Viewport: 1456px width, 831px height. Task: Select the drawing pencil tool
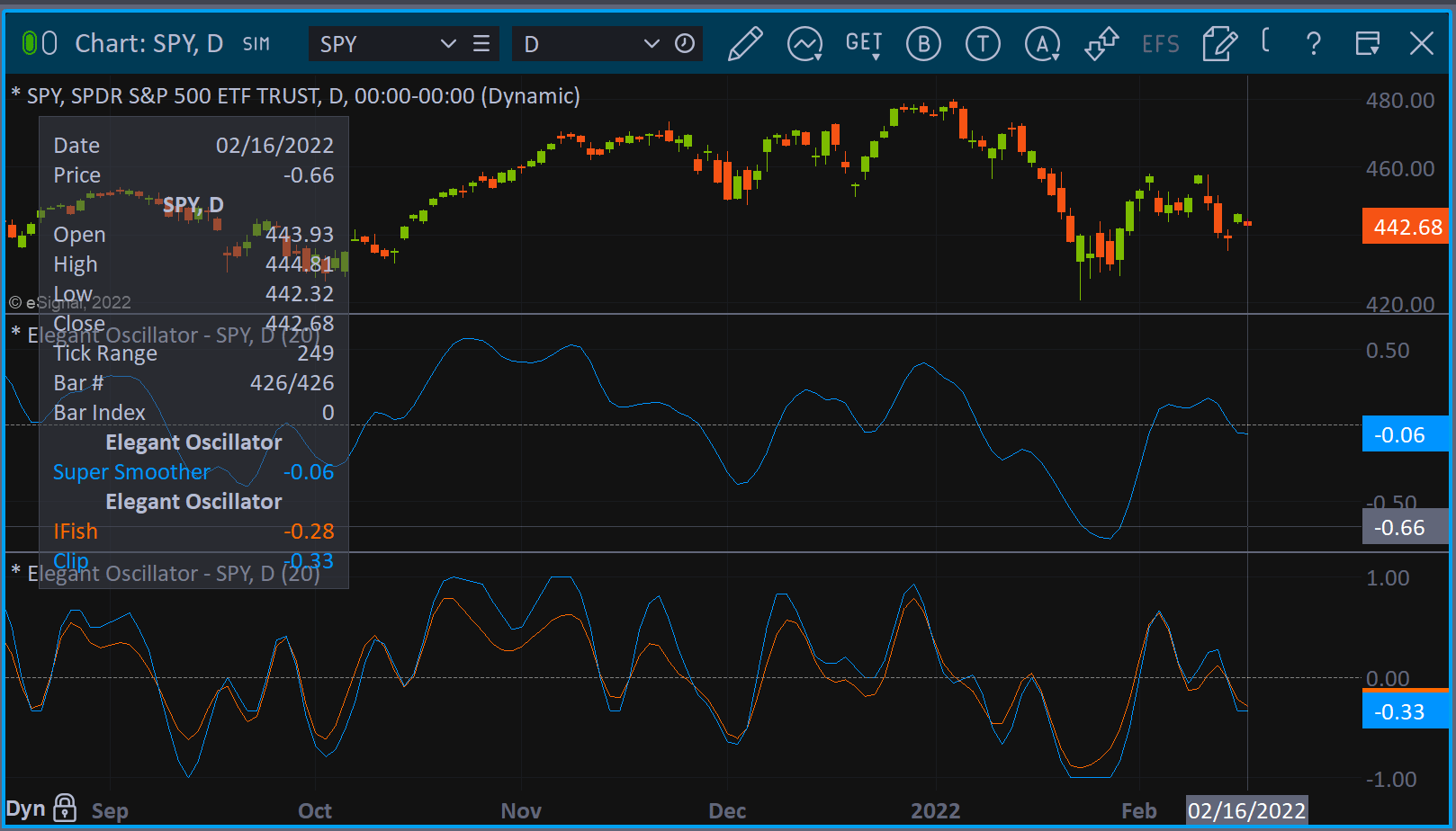(x=744, y=43)
